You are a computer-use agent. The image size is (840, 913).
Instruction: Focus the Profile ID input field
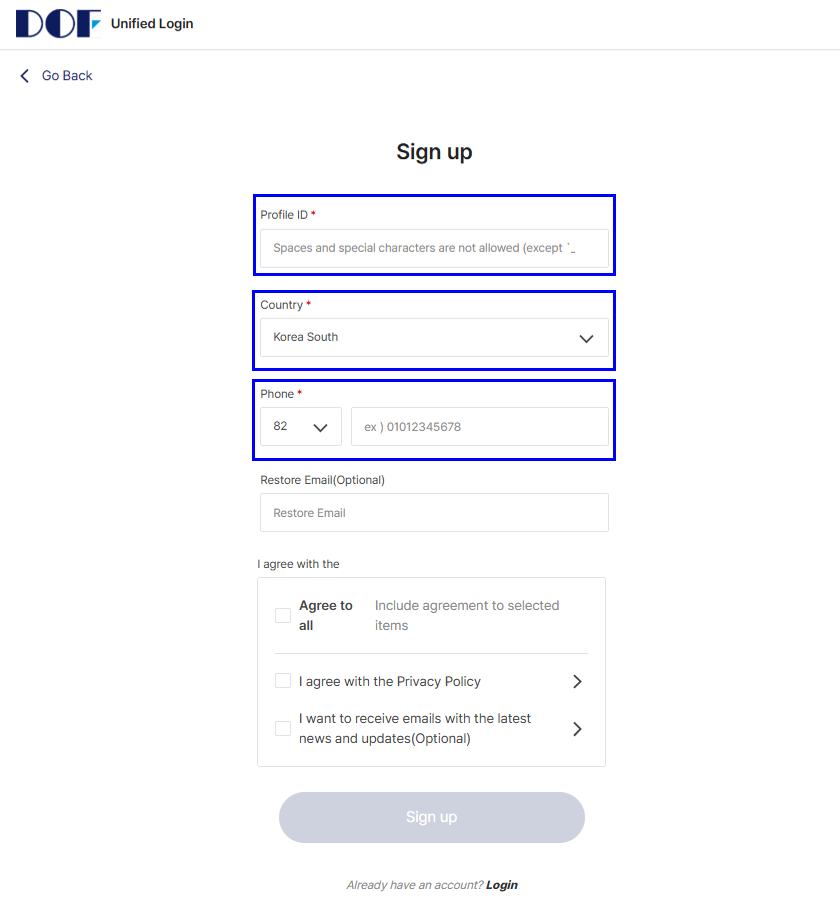click(x=434, y=248)
